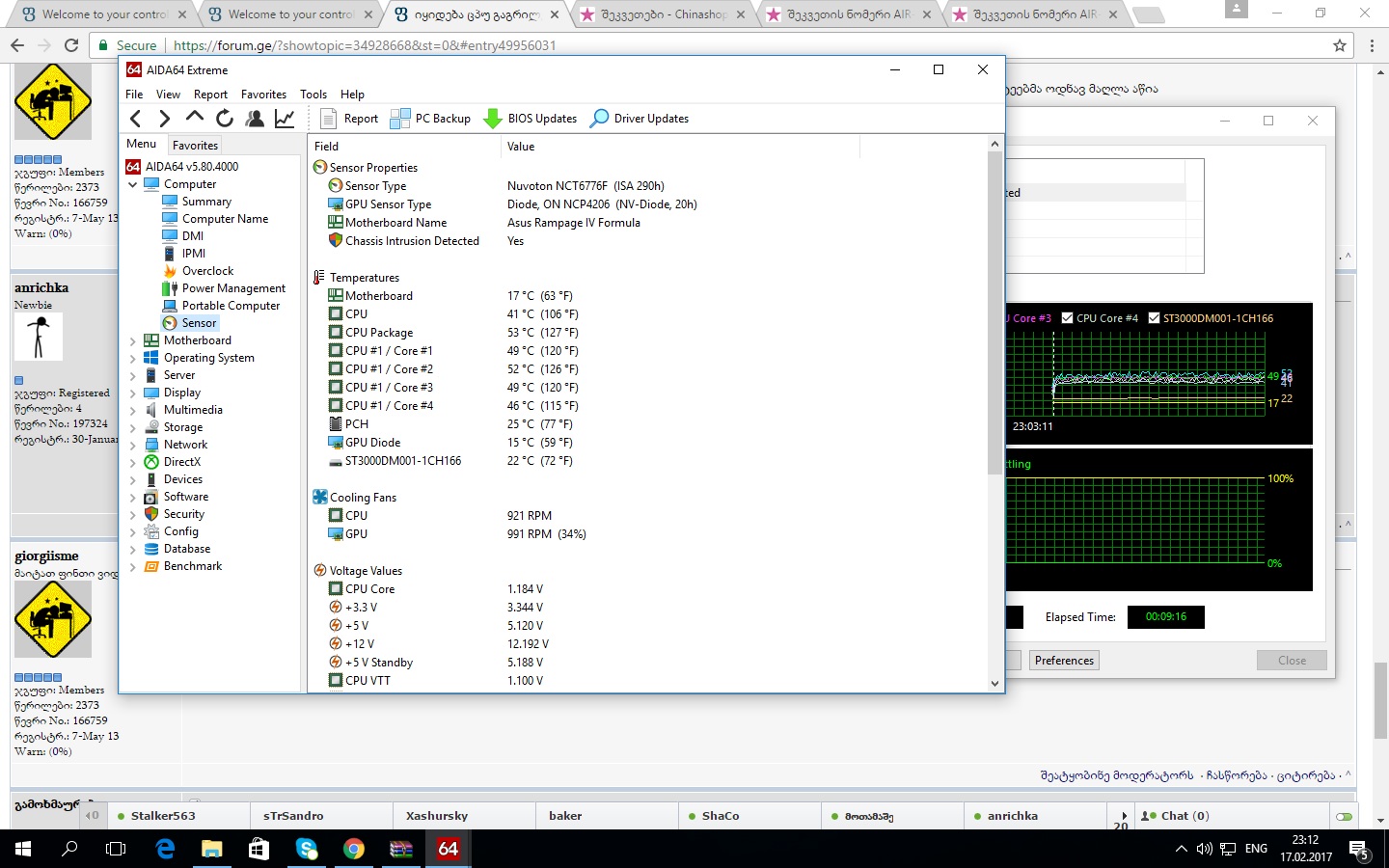Select Overclock in the tree
1389x868 pixels.
point(207,271)
